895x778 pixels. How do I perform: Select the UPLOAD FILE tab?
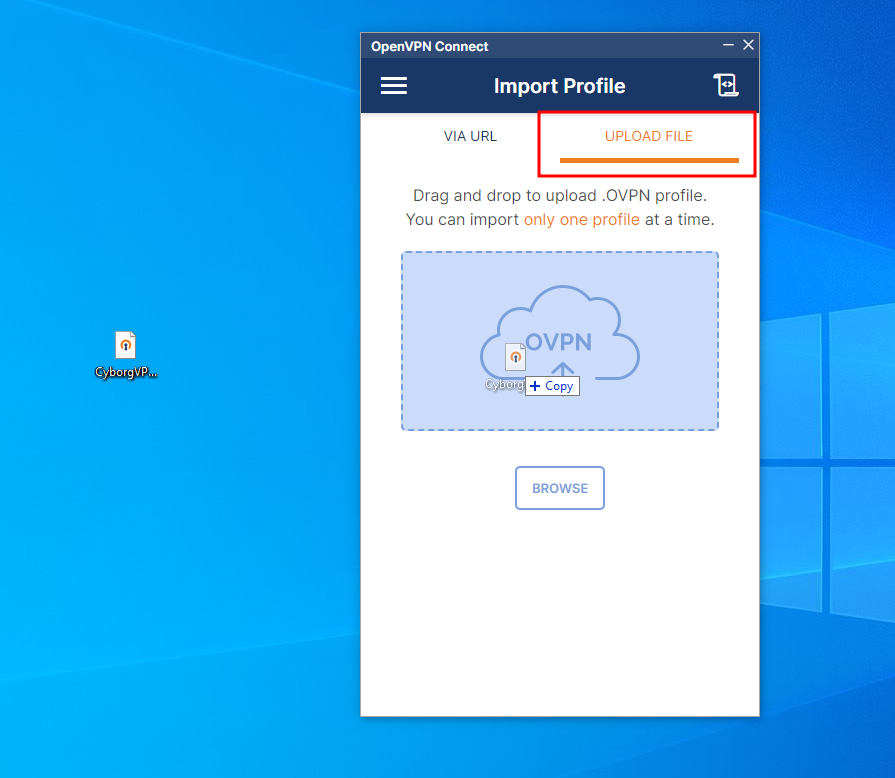pos(649,136)
